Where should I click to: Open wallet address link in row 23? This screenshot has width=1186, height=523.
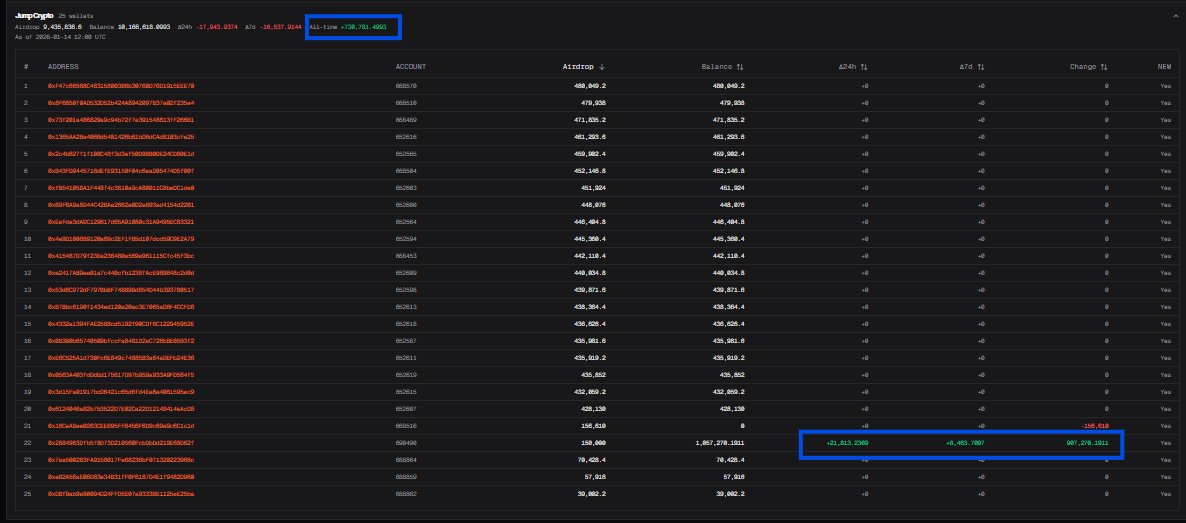point(121,459)
